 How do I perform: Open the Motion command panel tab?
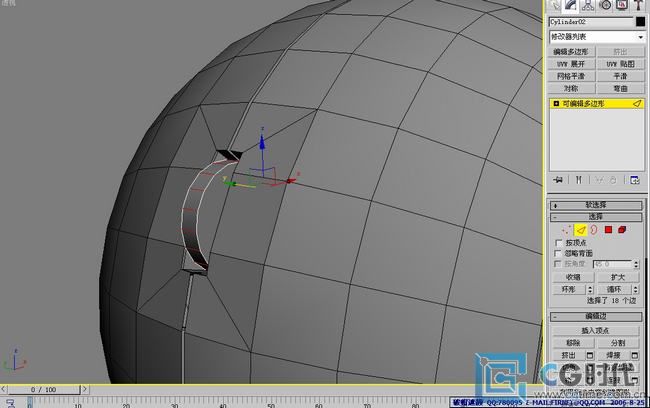605,5
